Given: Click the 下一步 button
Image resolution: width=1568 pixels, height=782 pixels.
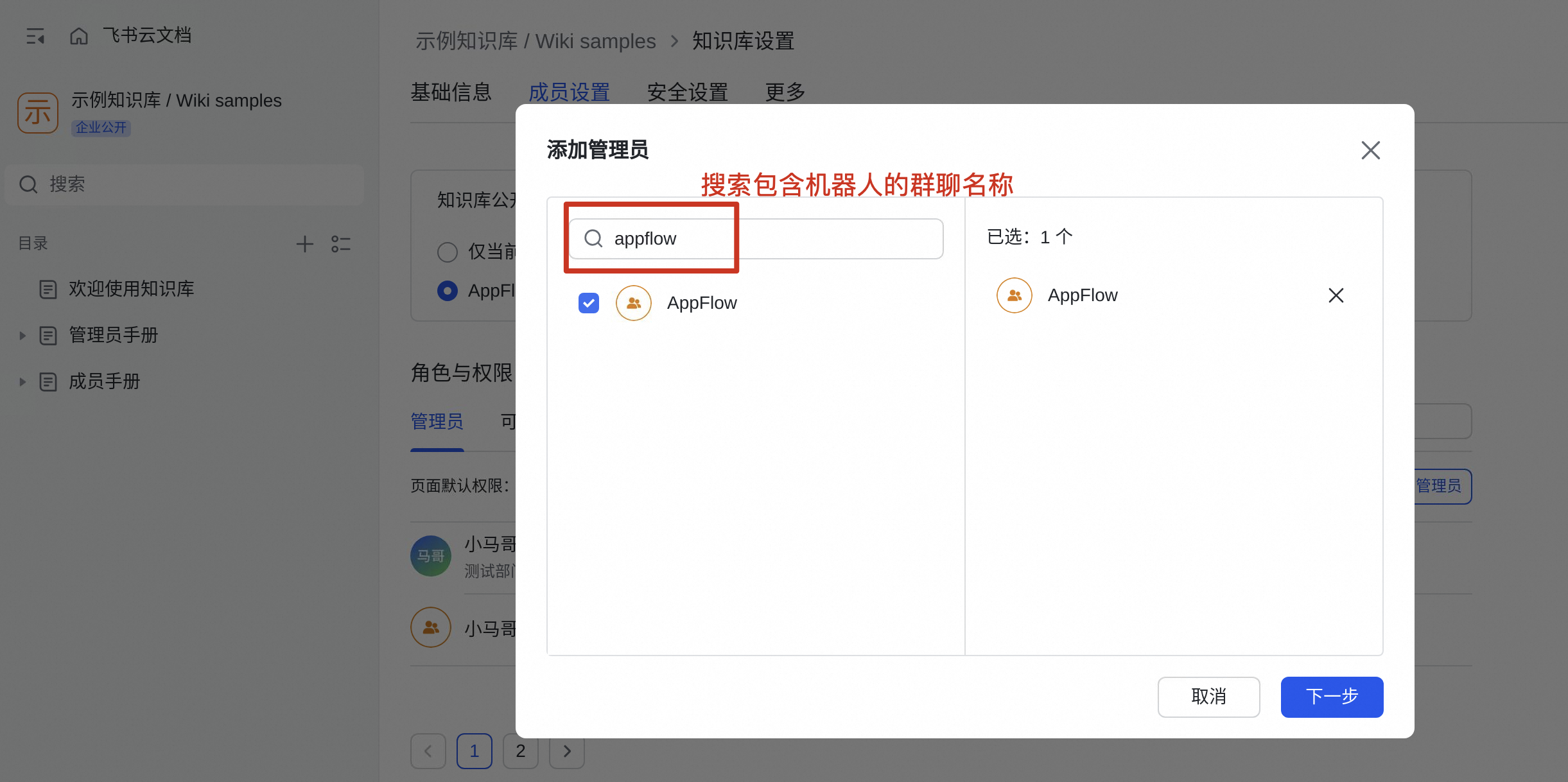Looking at the screenshot, I should [1332, 697].
